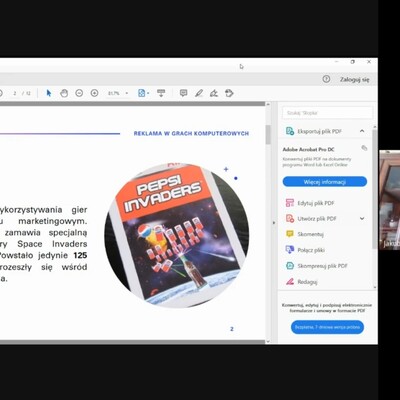The image size is (400, 400).
Task: Zoom out with the minus icon
Action: (x=79, y=93)
